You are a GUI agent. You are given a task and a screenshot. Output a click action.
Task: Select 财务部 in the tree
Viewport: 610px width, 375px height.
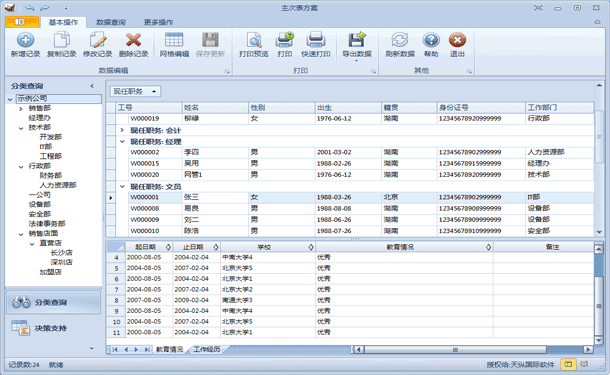click(x=51, y=175)
